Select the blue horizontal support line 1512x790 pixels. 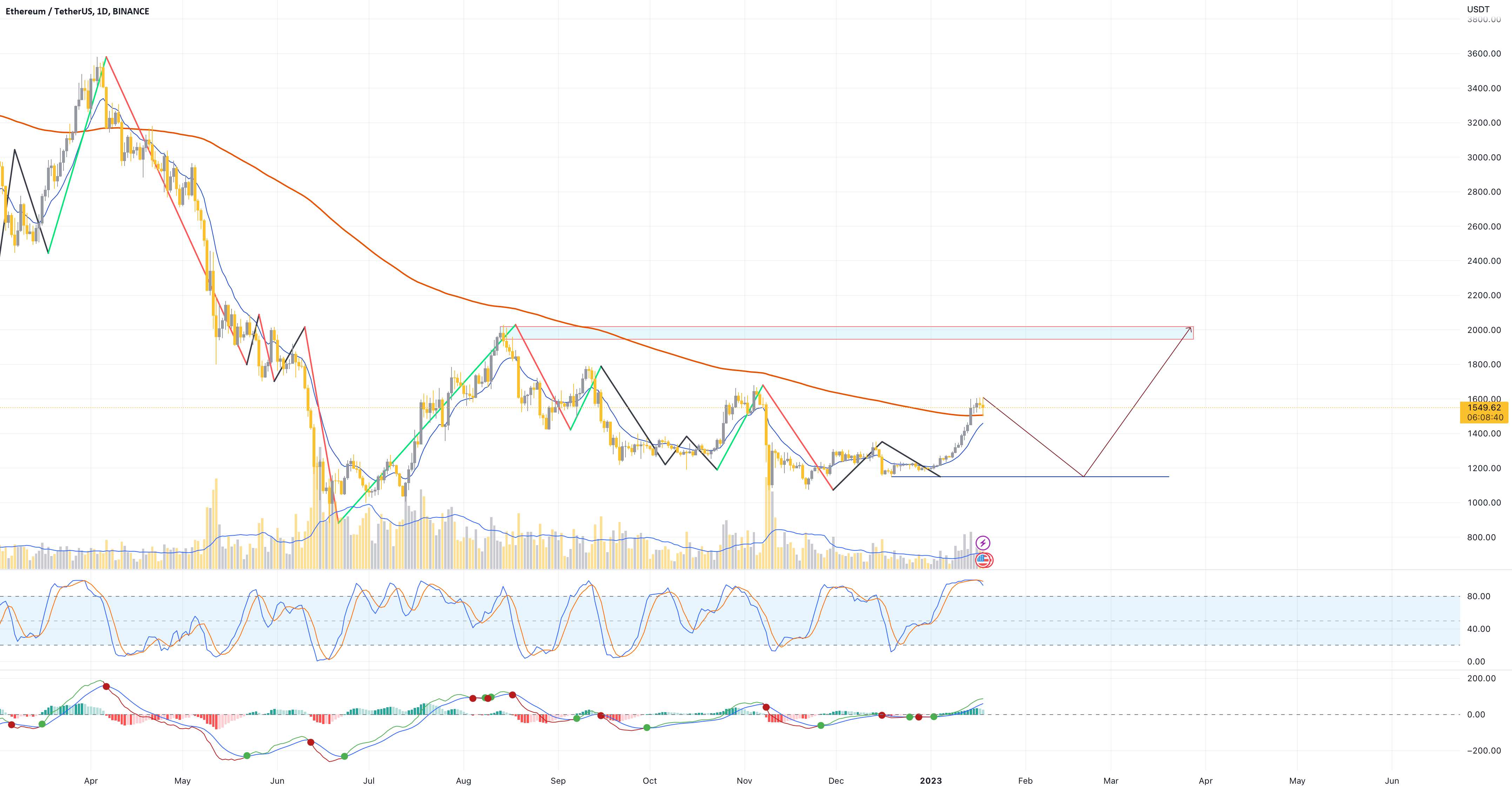(1030, 477)
